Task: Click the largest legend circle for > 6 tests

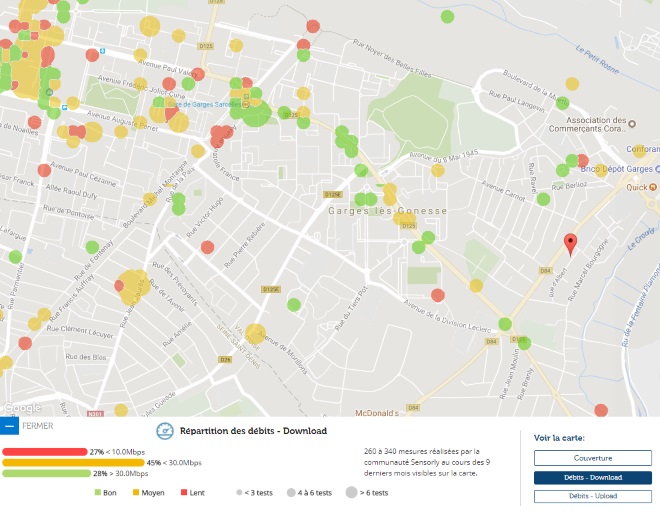Action: (x=352, y=493)
